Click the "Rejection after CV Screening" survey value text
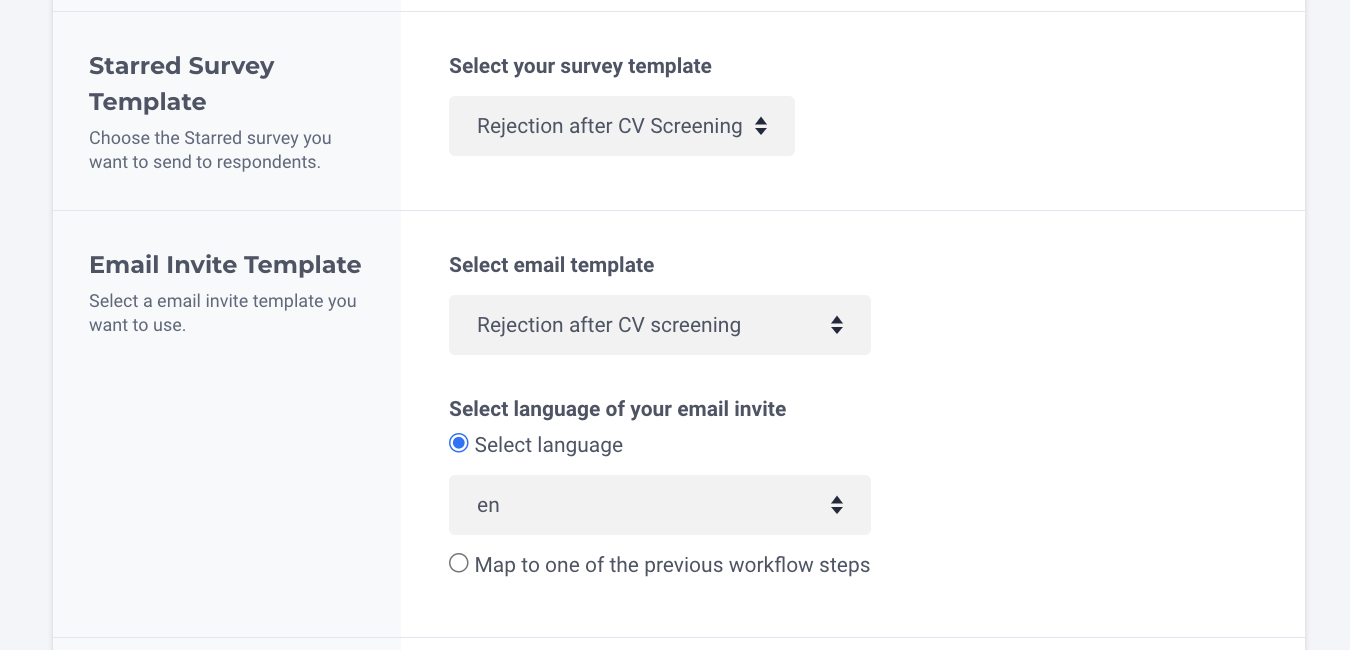Viewport: 1350px width, 650px height. pos(609,126)
